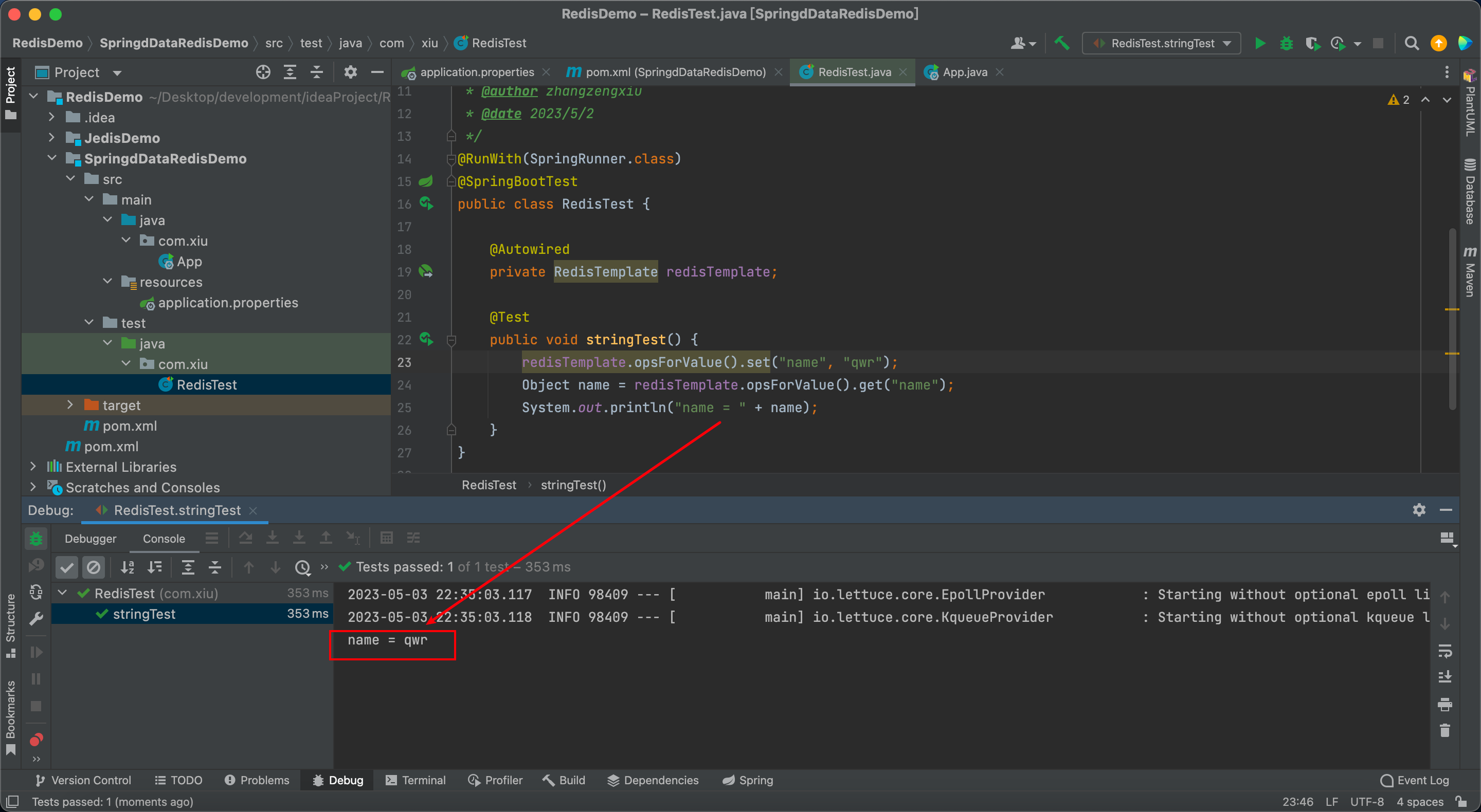The width and height of the screenshot is (1481, 812).
Task: Close the RedisTest.java editor tab
Action: tap(903, 72)
